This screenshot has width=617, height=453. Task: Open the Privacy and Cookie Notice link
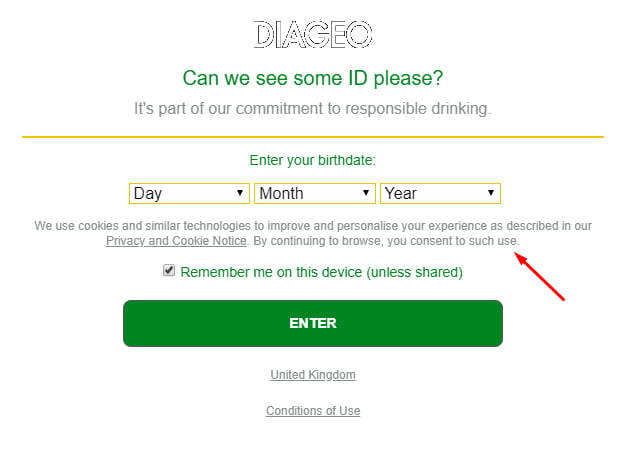(x=176, y=241)
